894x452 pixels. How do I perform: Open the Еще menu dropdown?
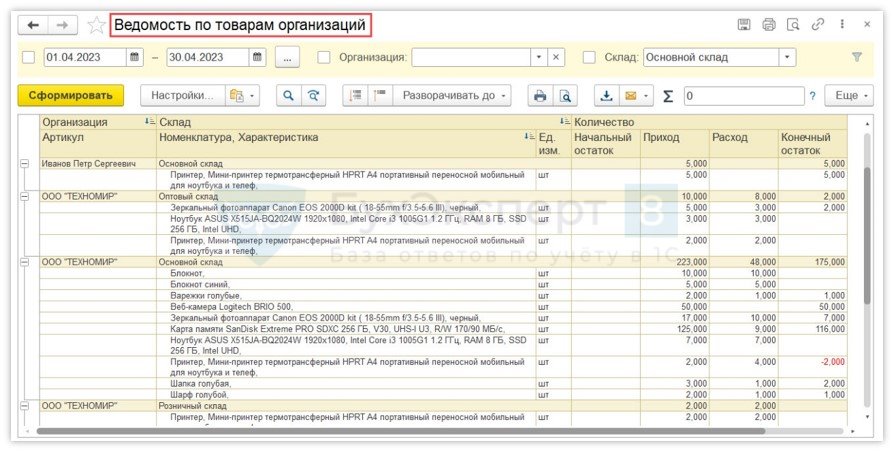pyautogui.click(x=850, y=96)
